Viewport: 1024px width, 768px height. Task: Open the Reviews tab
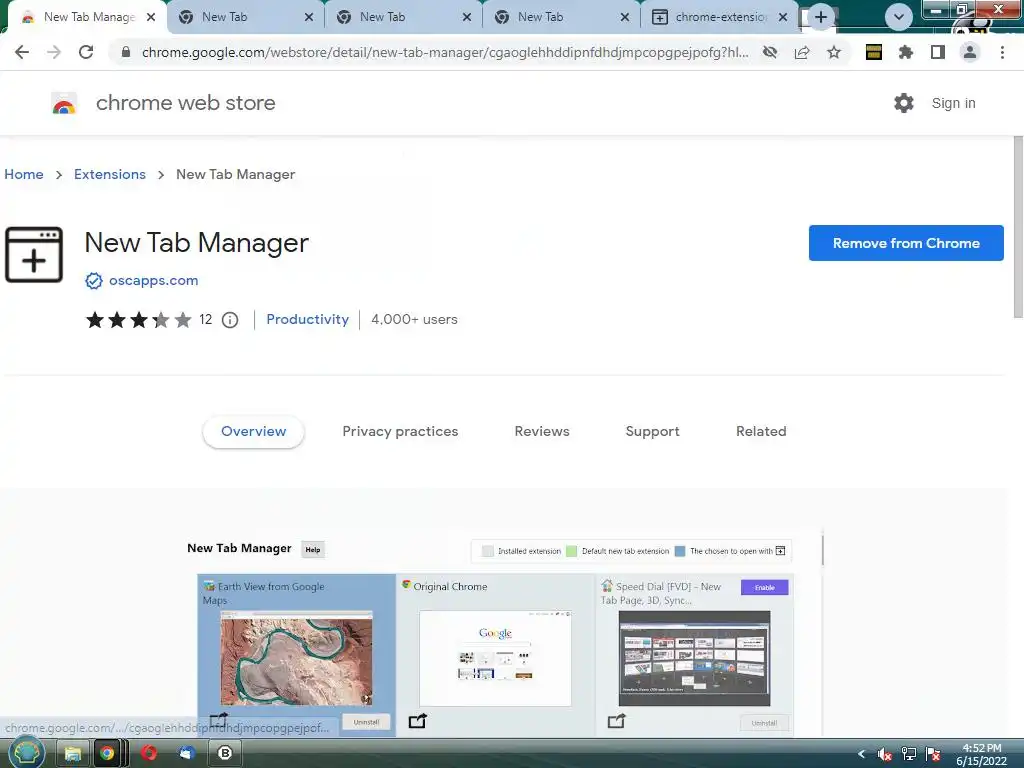click(542, 432)
